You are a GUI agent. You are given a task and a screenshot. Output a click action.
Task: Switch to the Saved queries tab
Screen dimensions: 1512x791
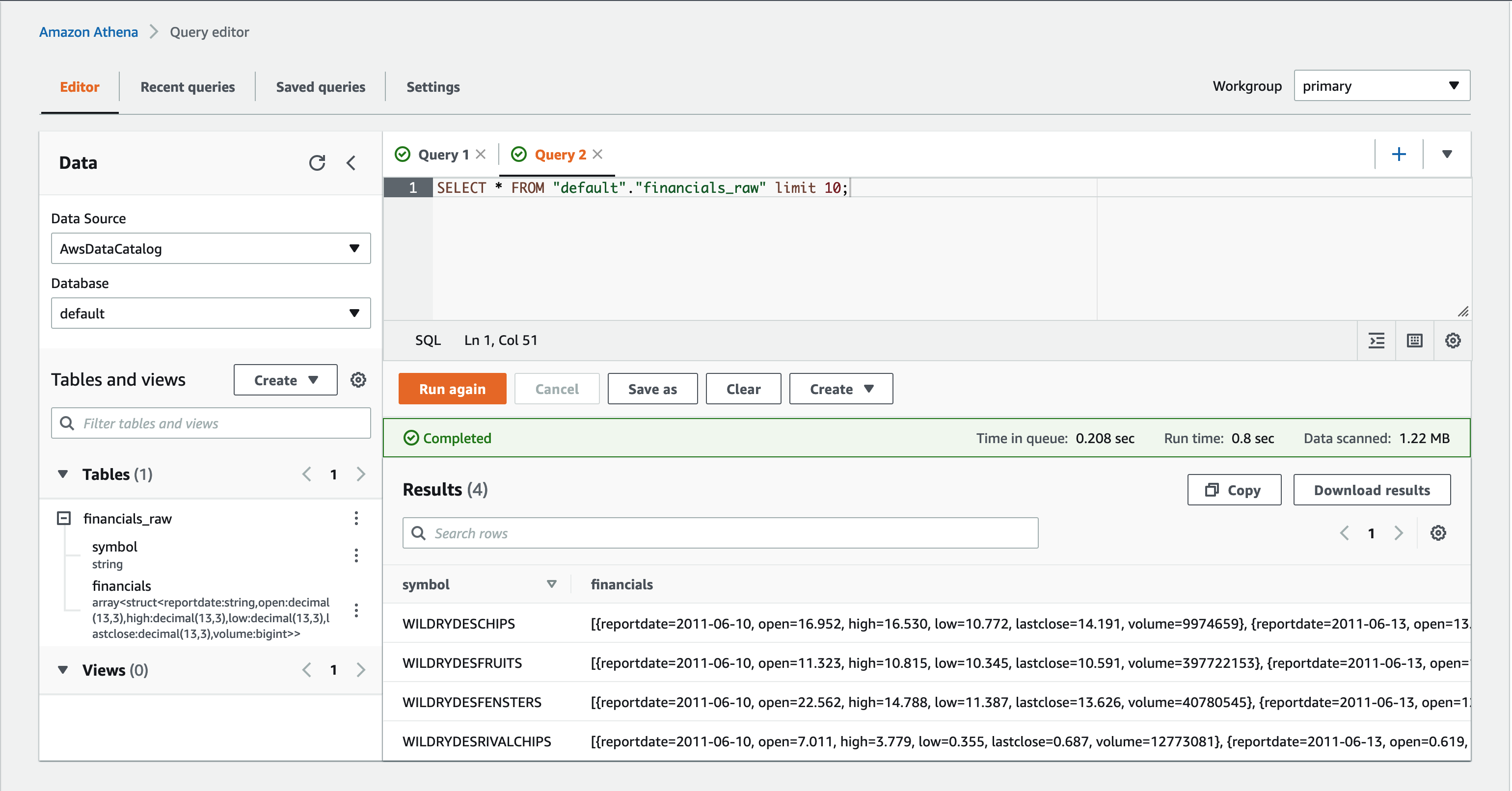(321, 87)
